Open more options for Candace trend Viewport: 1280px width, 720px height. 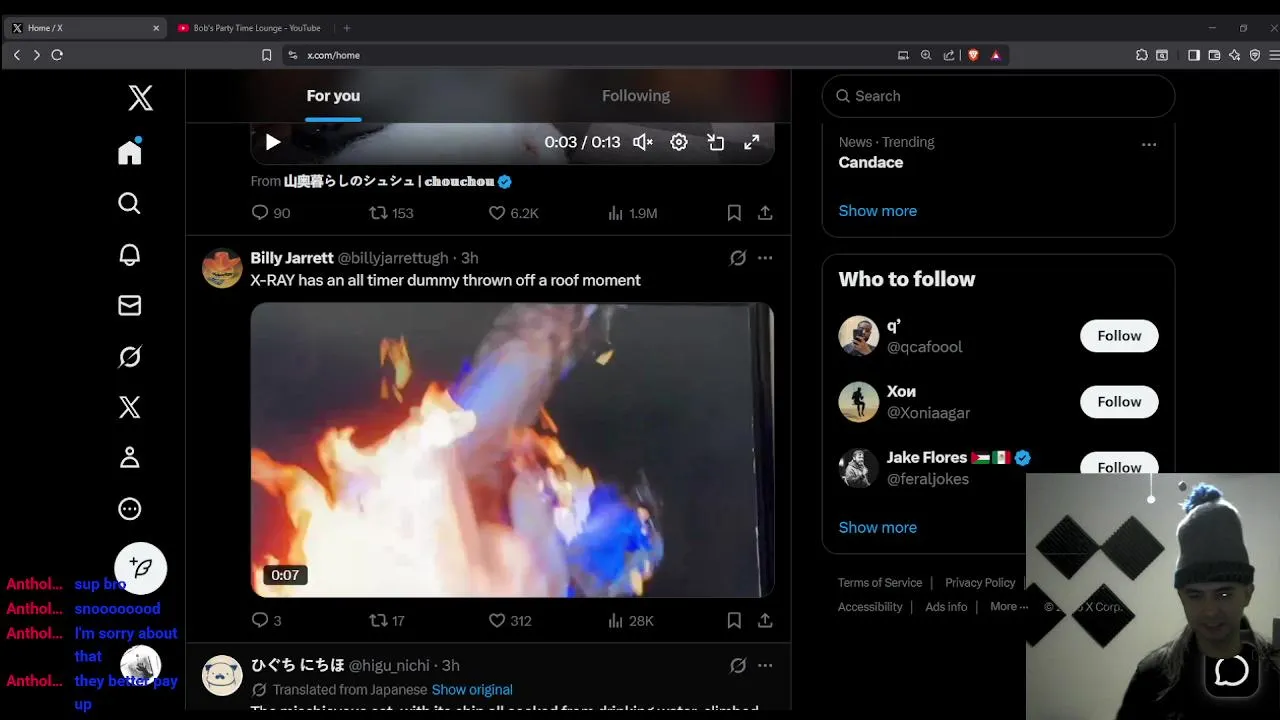1149,144
